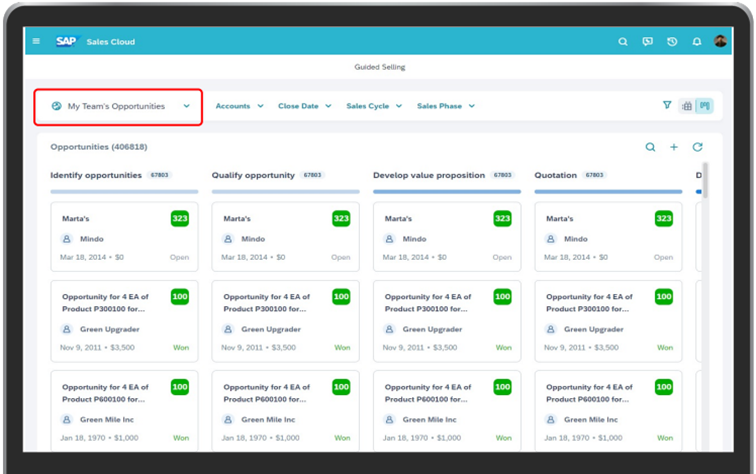The height and width of the screenshot is (474, 756).
Task: Refresh the opportunities list
Action: (x=698, y=147)
